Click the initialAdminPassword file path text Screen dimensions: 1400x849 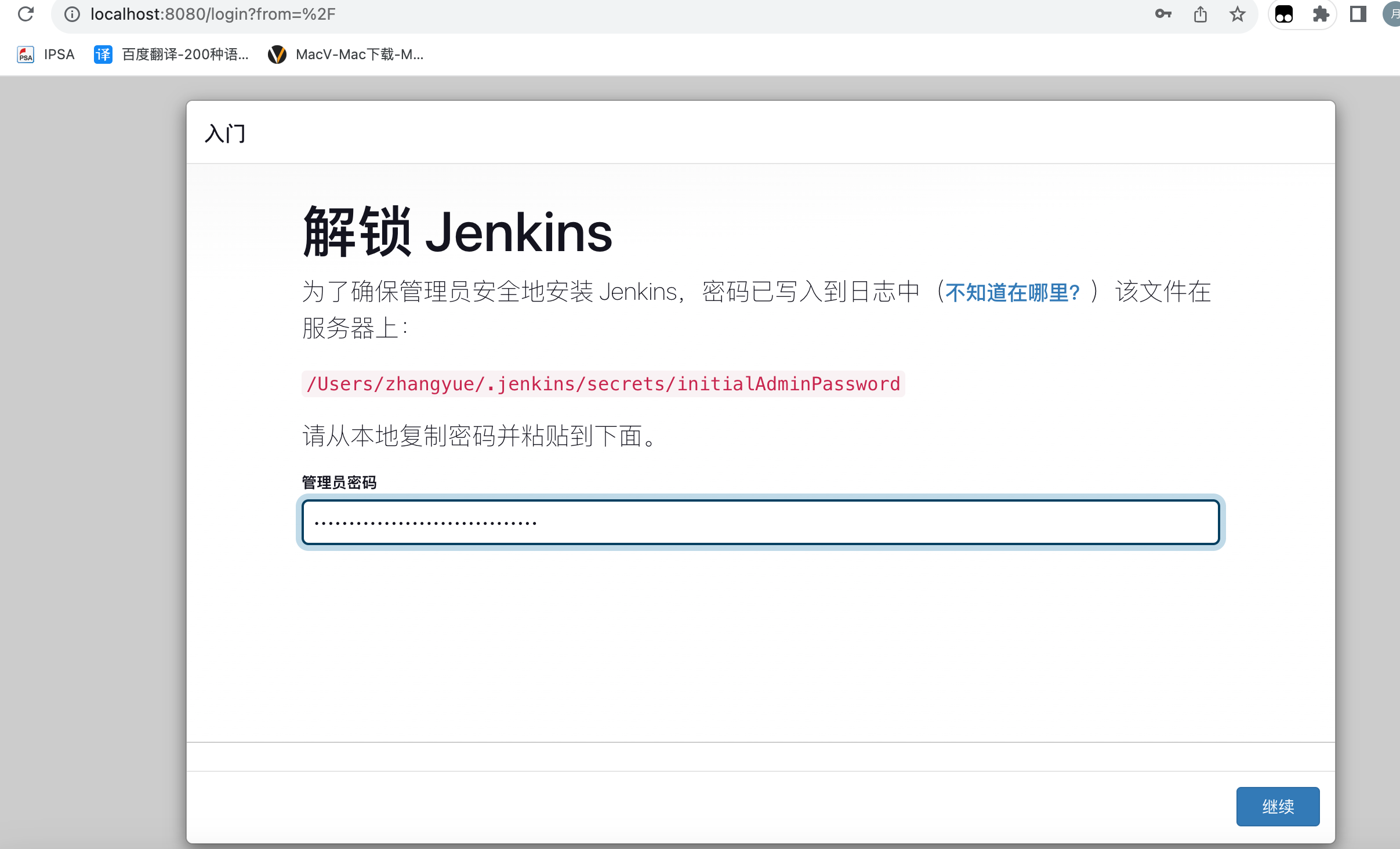pyautogui.click(x=603, y=384)
